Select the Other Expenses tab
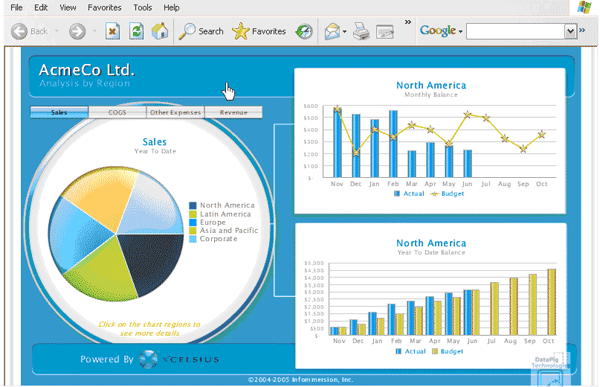This screenshot has width=600, height=387. (x=175, y=112)
